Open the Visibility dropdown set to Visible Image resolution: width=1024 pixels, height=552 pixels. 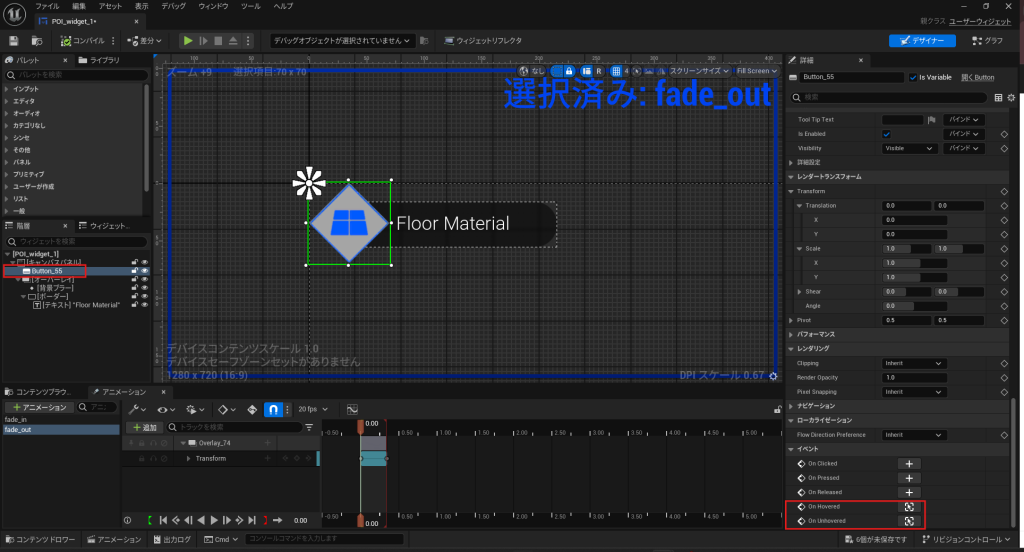(909, 148)
